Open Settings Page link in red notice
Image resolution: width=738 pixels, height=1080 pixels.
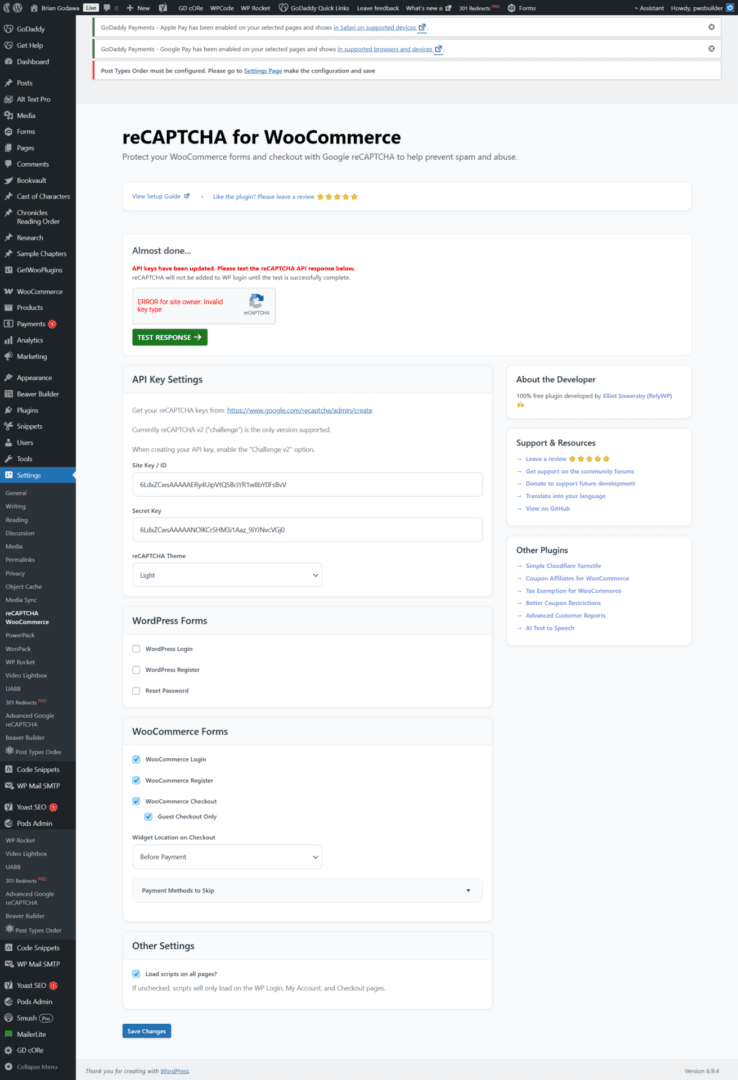click(x=263, y=71)
